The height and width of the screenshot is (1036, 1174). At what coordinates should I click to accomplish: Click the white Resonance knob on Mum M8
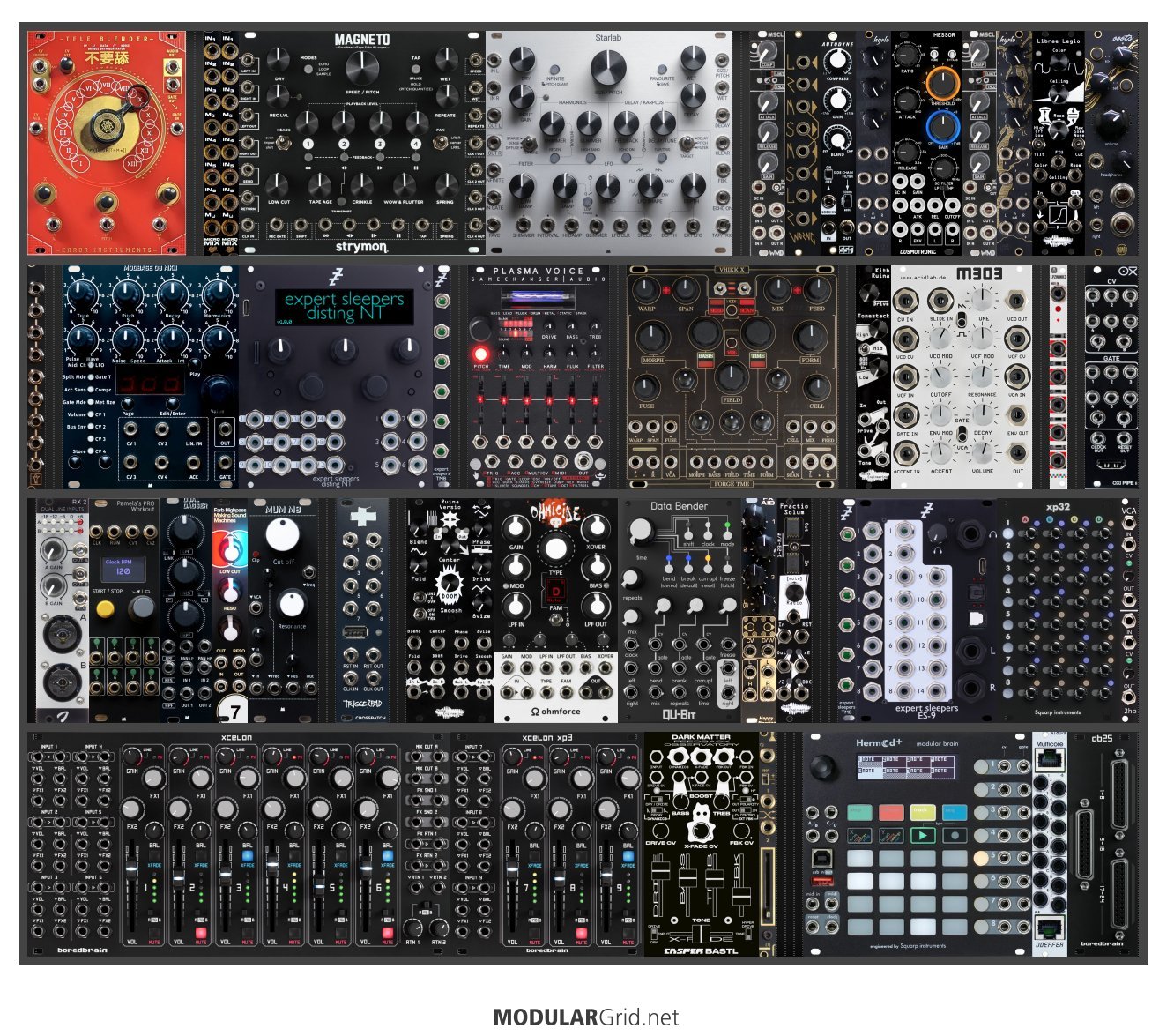[291, 605]
